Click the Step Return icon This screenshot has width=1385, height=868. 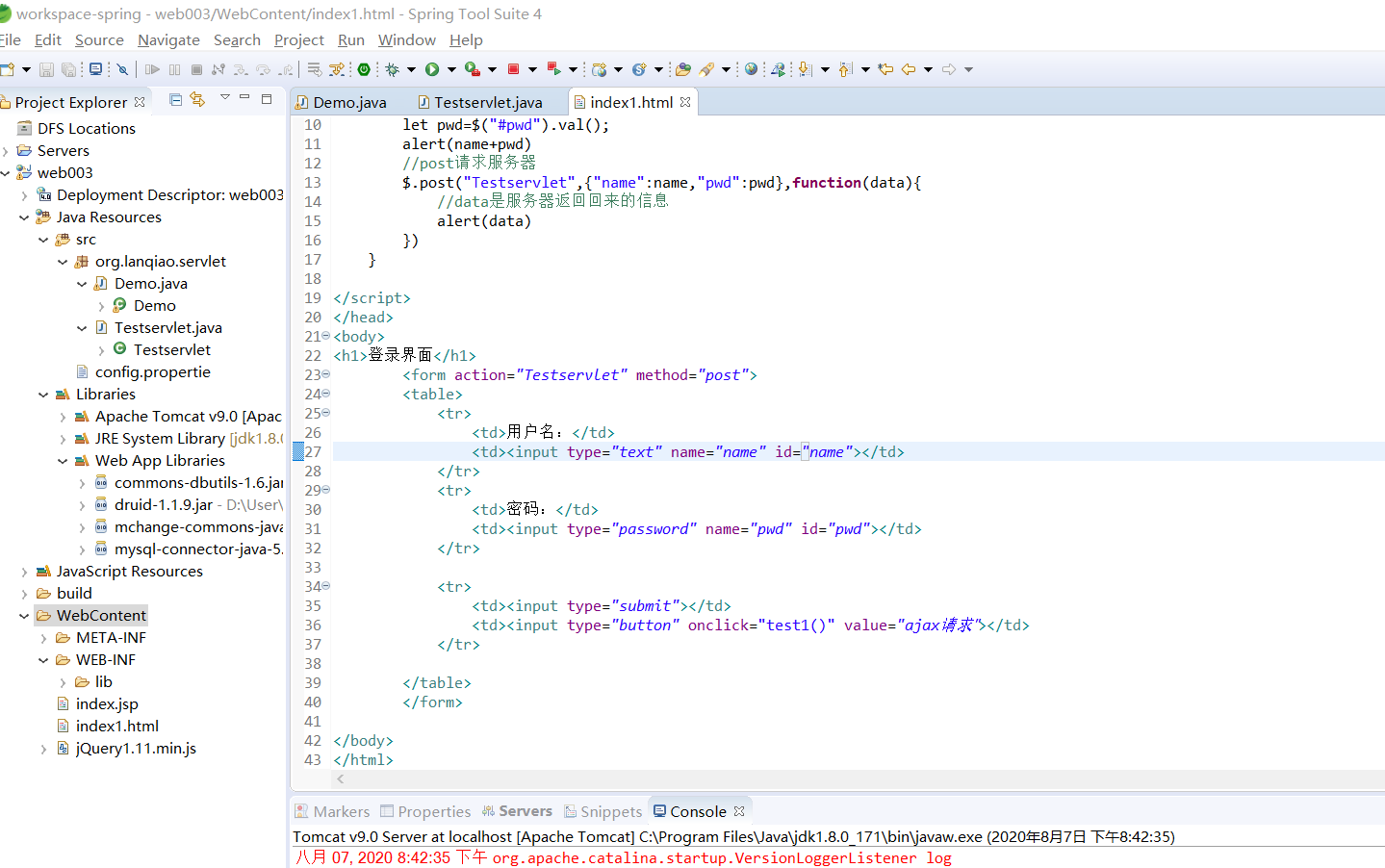pyautogui.click(x=286, y=69)
